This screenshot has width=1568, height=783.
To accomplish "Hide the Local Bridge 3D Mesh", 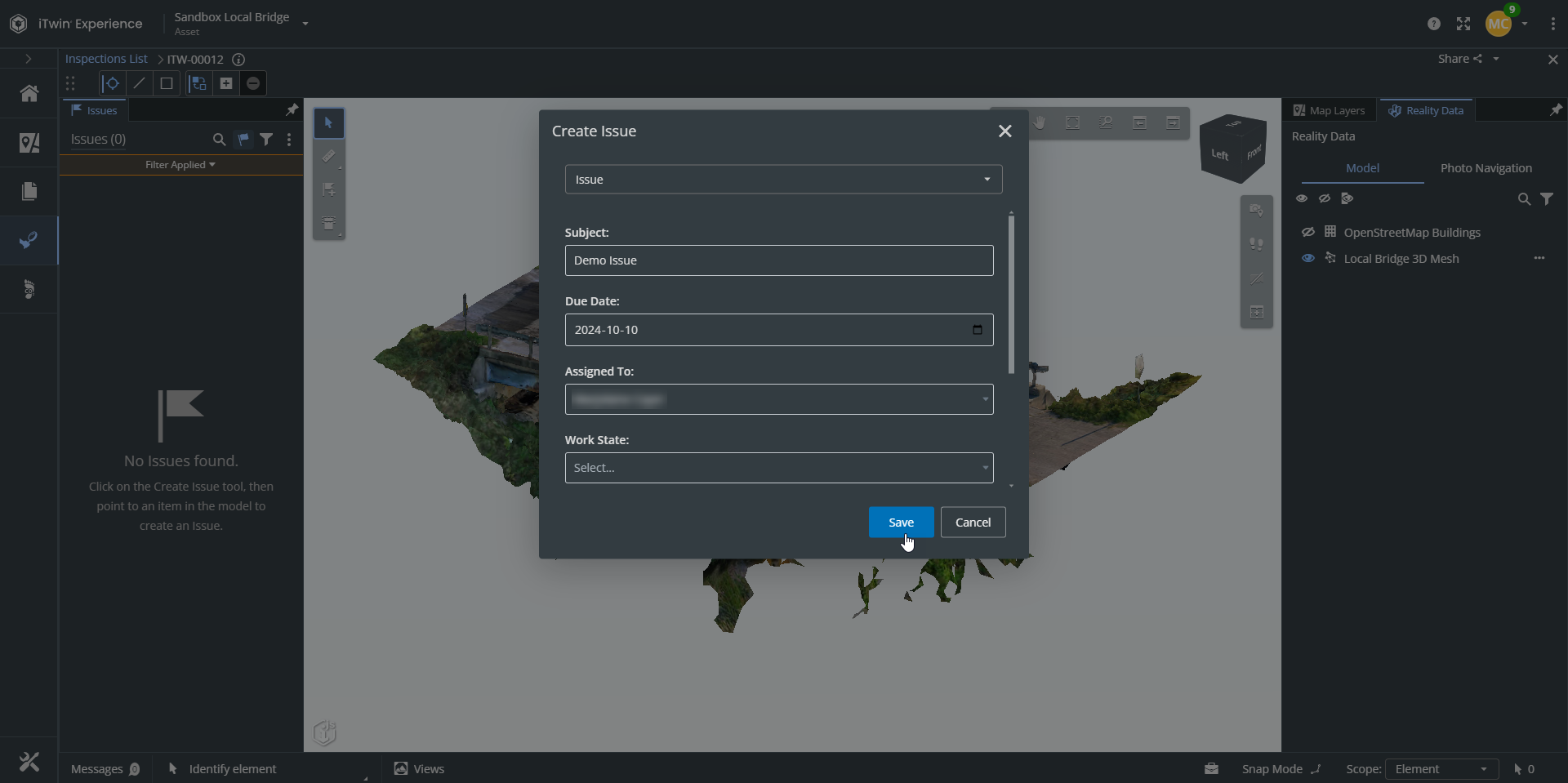I will click(1307, 259).
